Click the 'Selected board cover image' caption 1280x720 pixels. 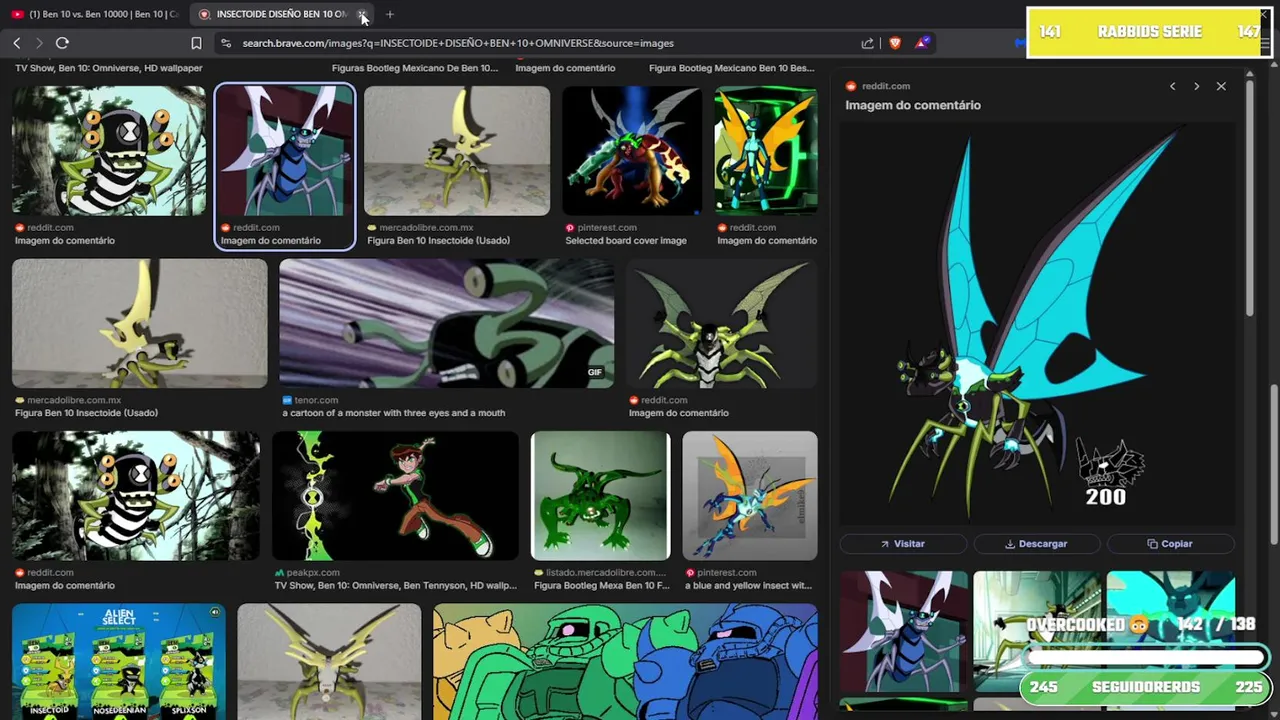click(x=626, y=240)
